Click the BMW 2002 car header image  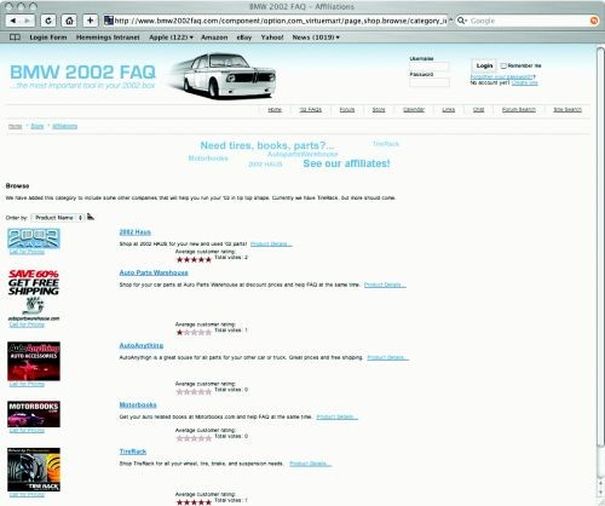[224, 76]
